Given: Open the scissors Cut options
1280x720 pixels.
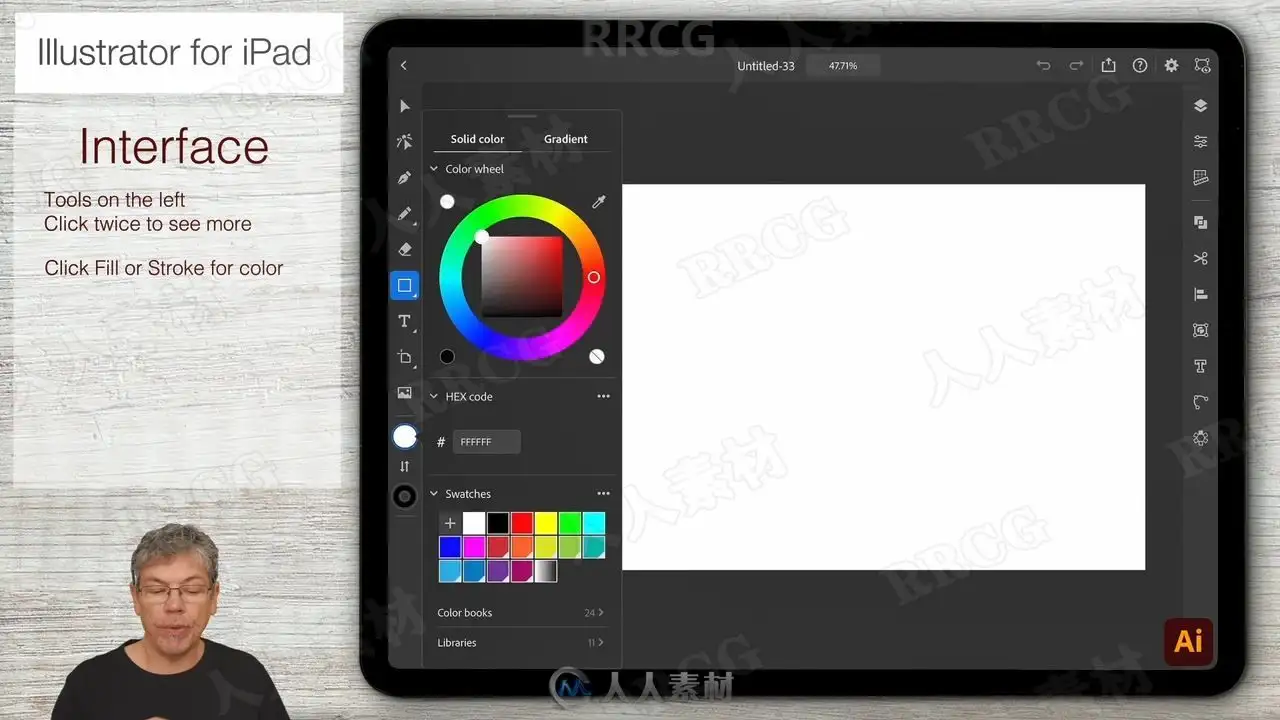Looking at the screenshot, I should pyautogui.click(x=1200, y=258).
